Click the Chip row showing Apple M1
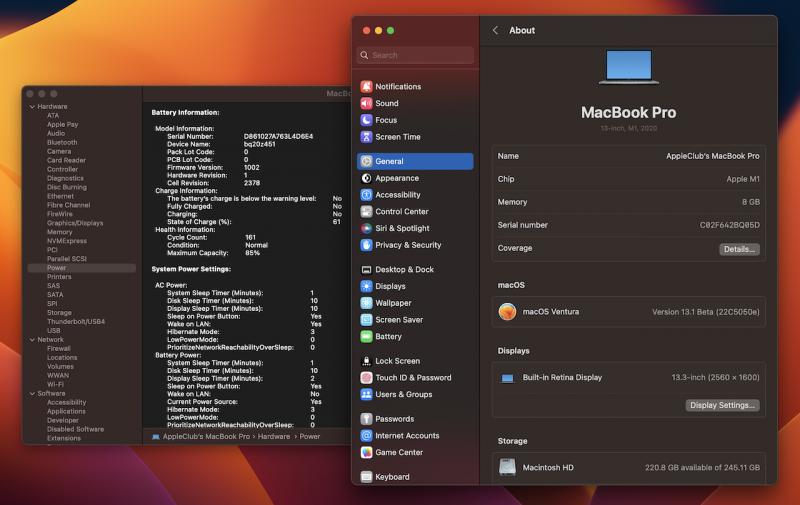This screenshot has height=505, width=800. click(x=629, y=179)
